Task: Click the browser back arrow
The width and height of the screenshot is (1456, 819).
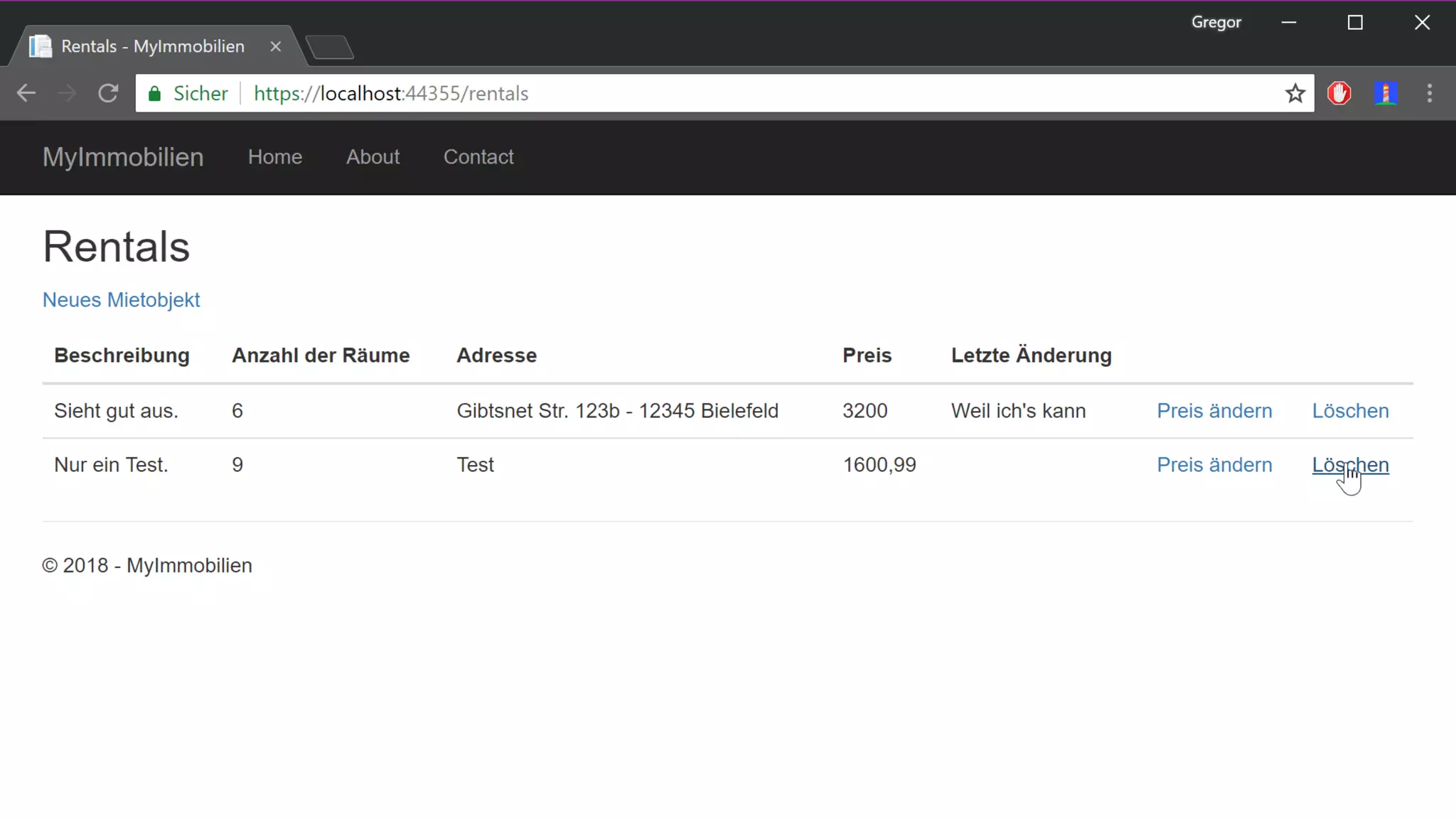Action: point(26,93)
